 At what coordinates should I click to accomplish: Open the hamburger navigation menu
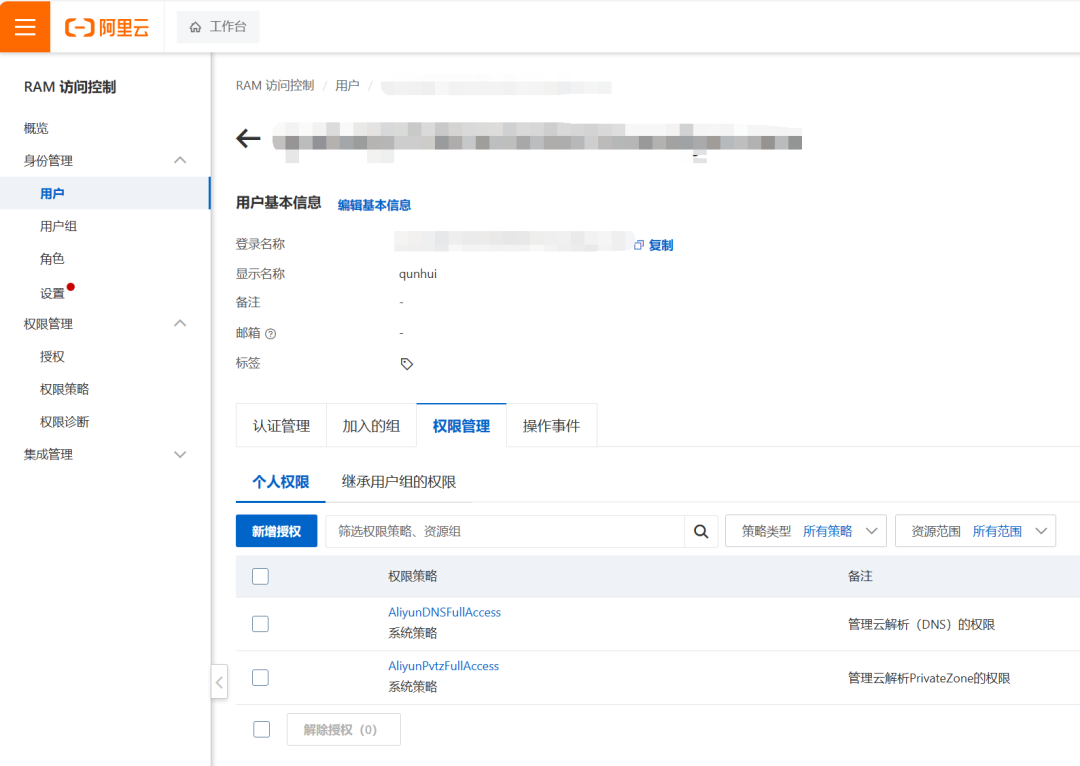25,26
